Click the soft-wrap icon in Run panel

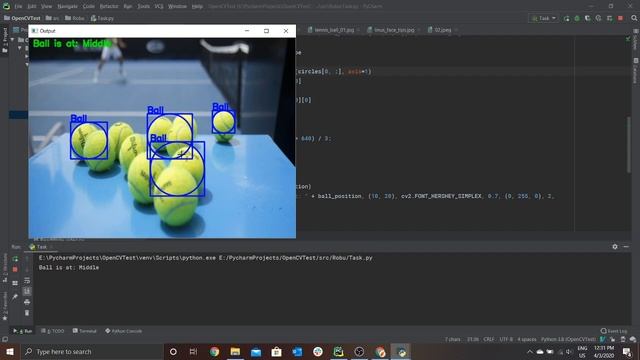[x=27, y=280]
